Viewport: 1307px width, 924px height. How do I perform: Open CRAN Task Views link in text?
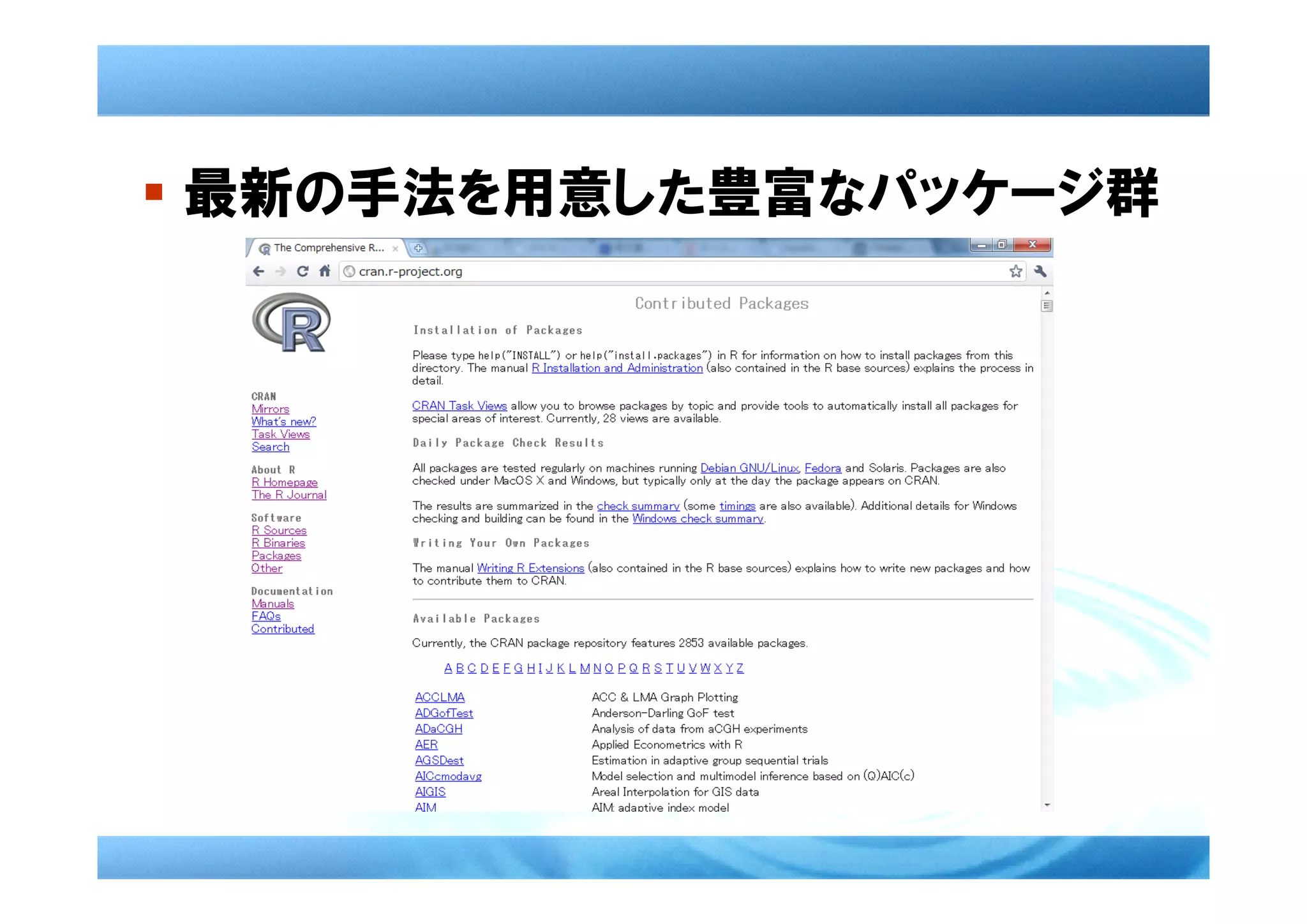(x=459, y=406)
